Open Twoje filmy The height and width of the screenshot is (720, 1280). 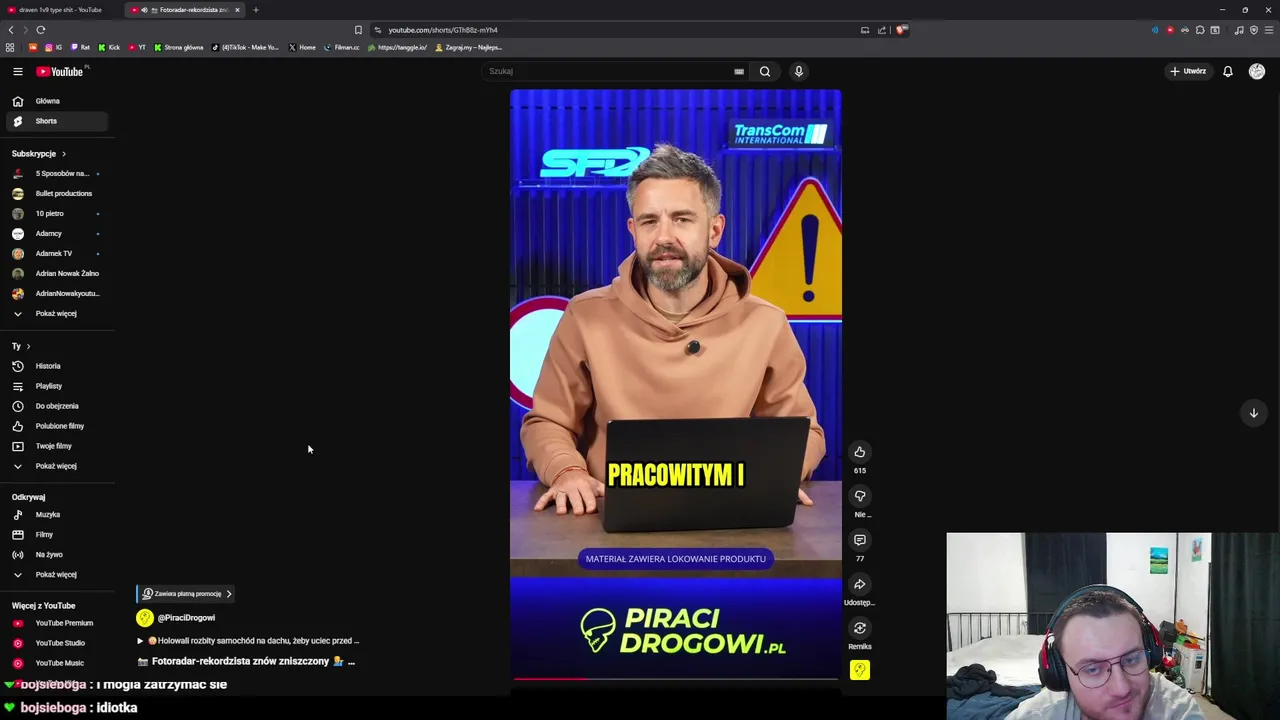click(x=57, y=446)
